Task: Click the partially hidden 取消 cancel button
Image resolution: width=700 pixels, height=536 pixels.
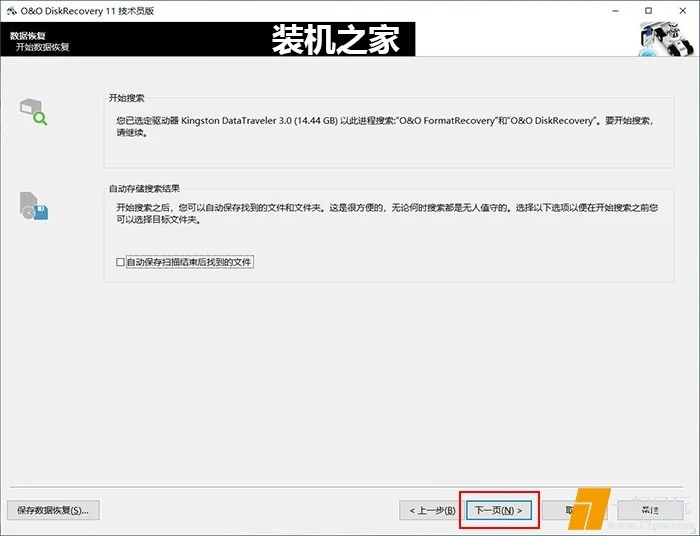Action: tap(568, 510)
